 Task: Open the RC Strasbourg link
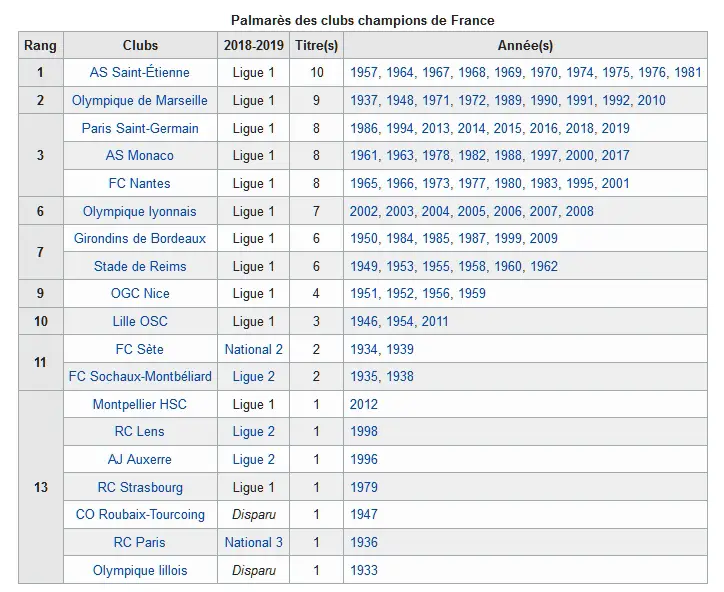coord(140,487)
